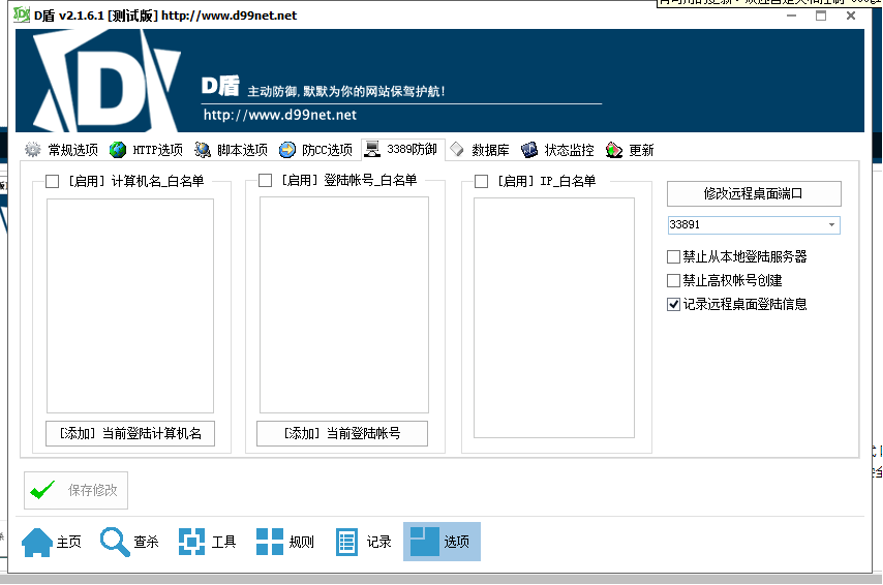Click inside the IP whitelist box
This screenshot has width=883, height=585.
coord(554,318)
